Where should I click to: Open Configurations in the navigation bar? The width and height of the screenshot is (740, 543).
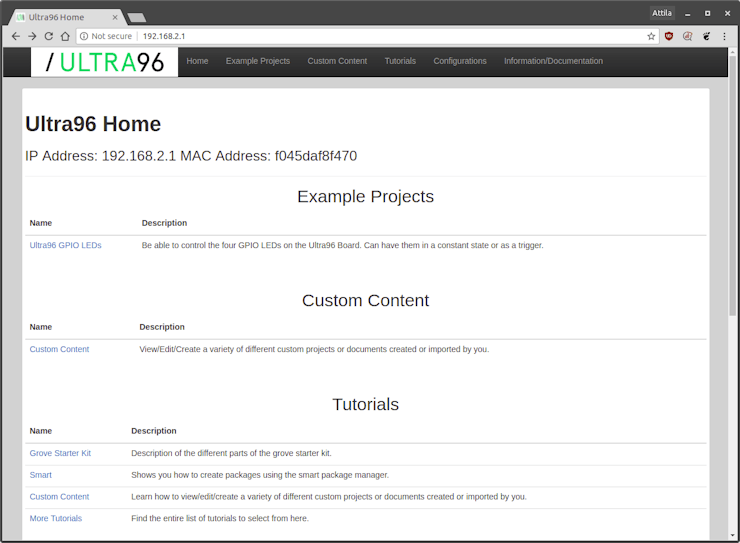point(460,61)
